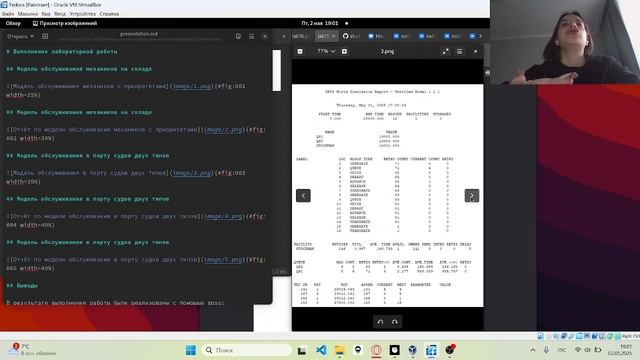The width and height of the screenshot is (640, 360).
Task: Open Visual Studio Code from the taskbar
Action: tap(321, 350)
